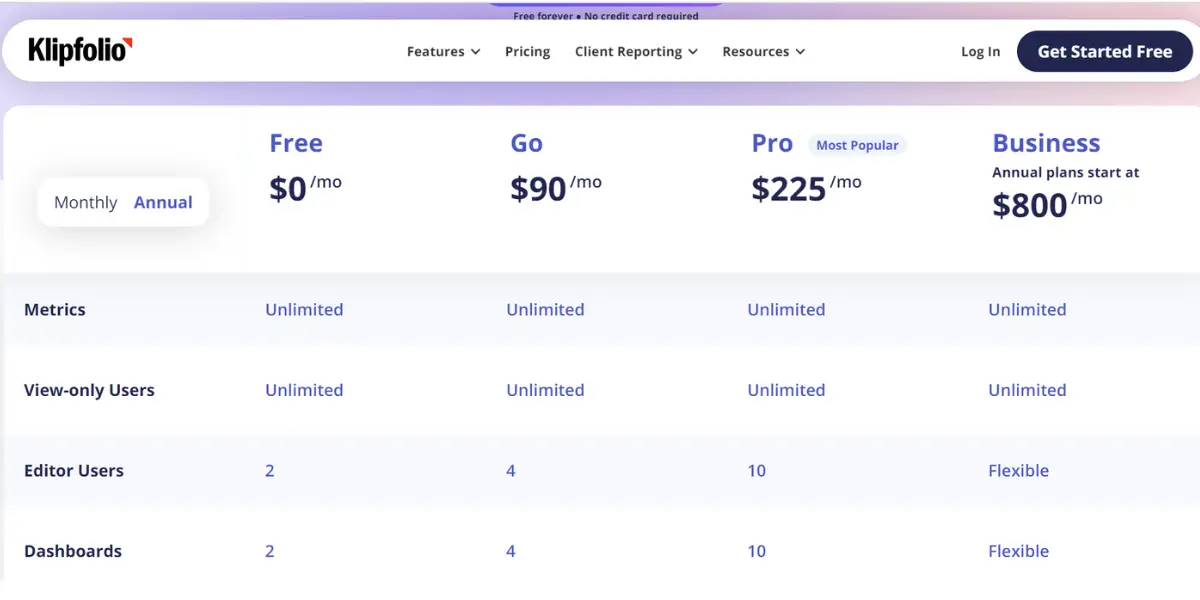This screenshot has height=600, width=1200.
Task: Click Flexible in Editor Users row
Action: [x=1018, y=471]
